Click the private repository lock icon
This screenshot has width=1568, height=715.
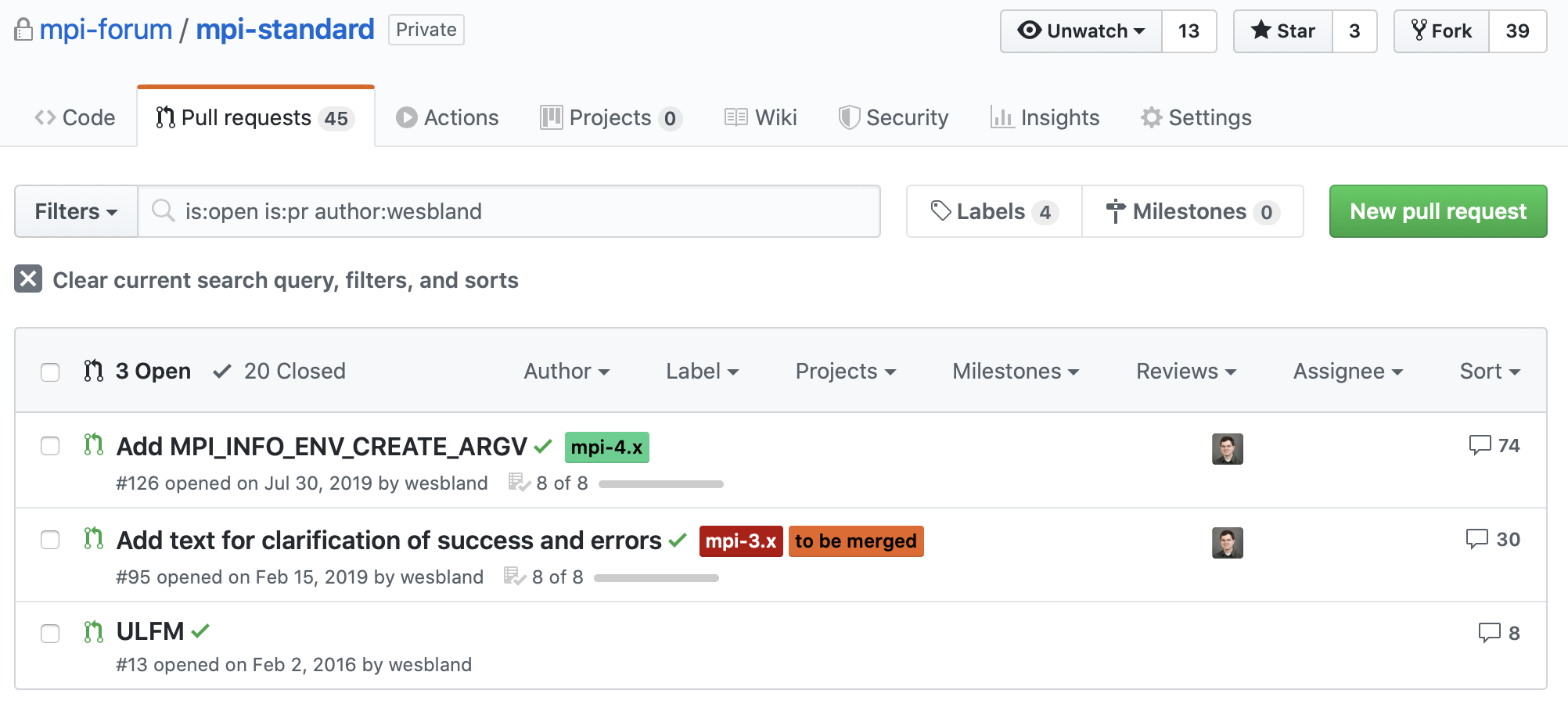pos(23,30)
